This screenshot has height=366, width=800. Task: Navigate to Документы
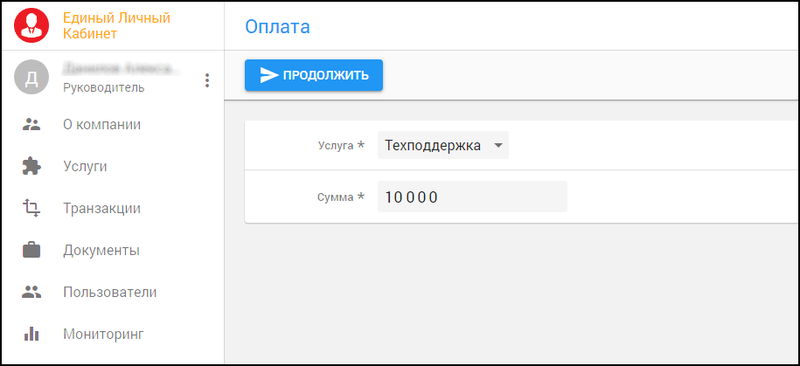(x=101, y=250)
